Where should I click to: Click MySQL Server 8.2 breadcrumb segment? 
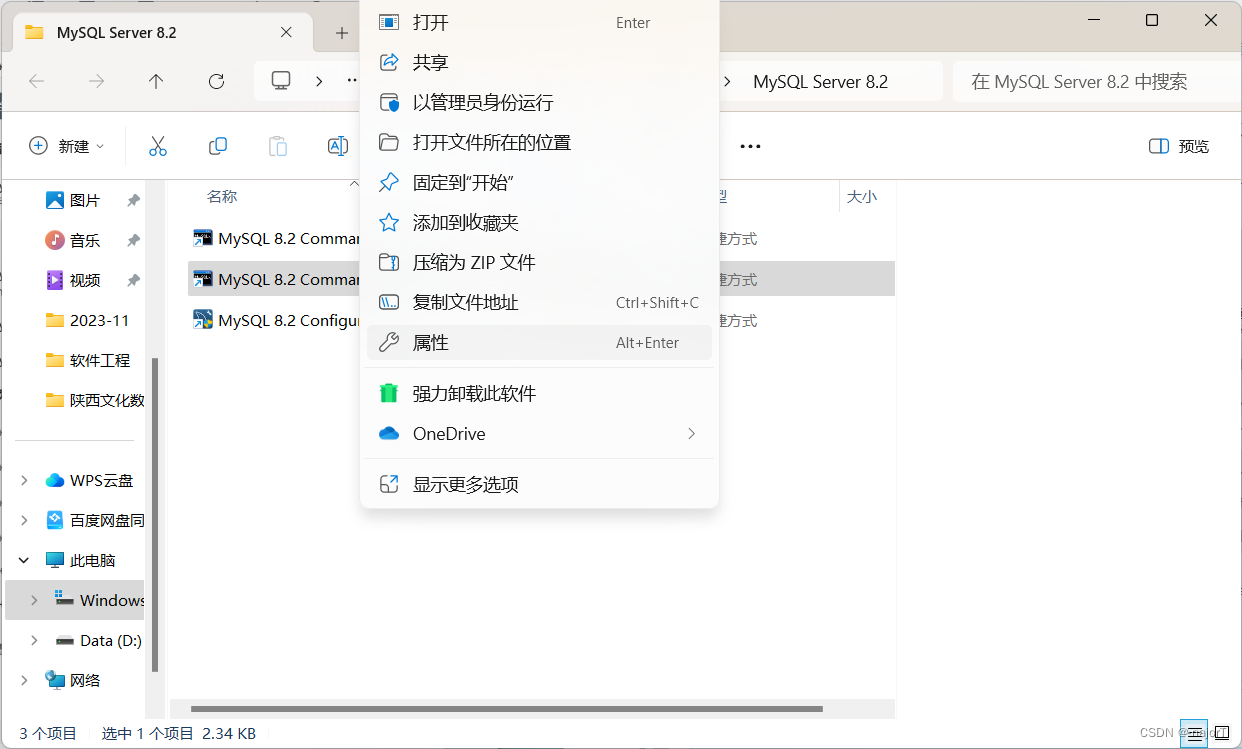820,82
